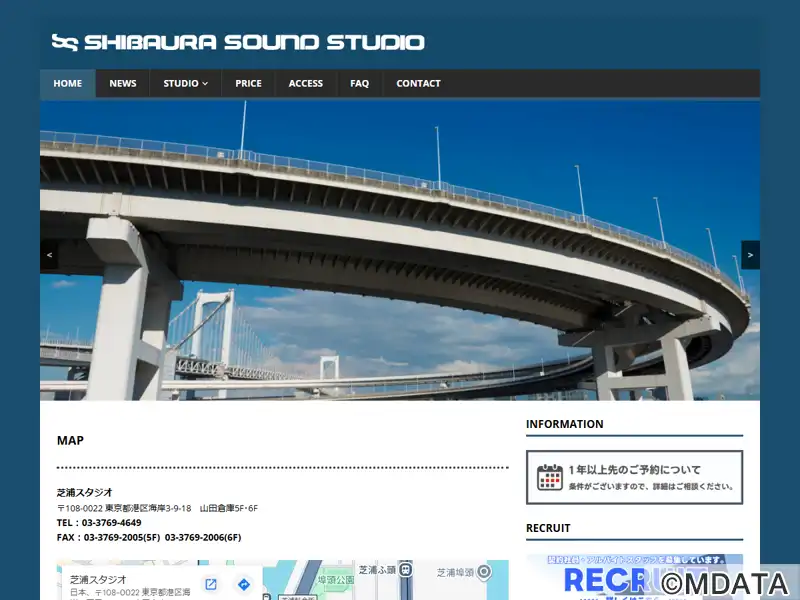Click the calendar icon in Information banner
The width and height of the screenshot is (800, 600).
tap(550, 477)
